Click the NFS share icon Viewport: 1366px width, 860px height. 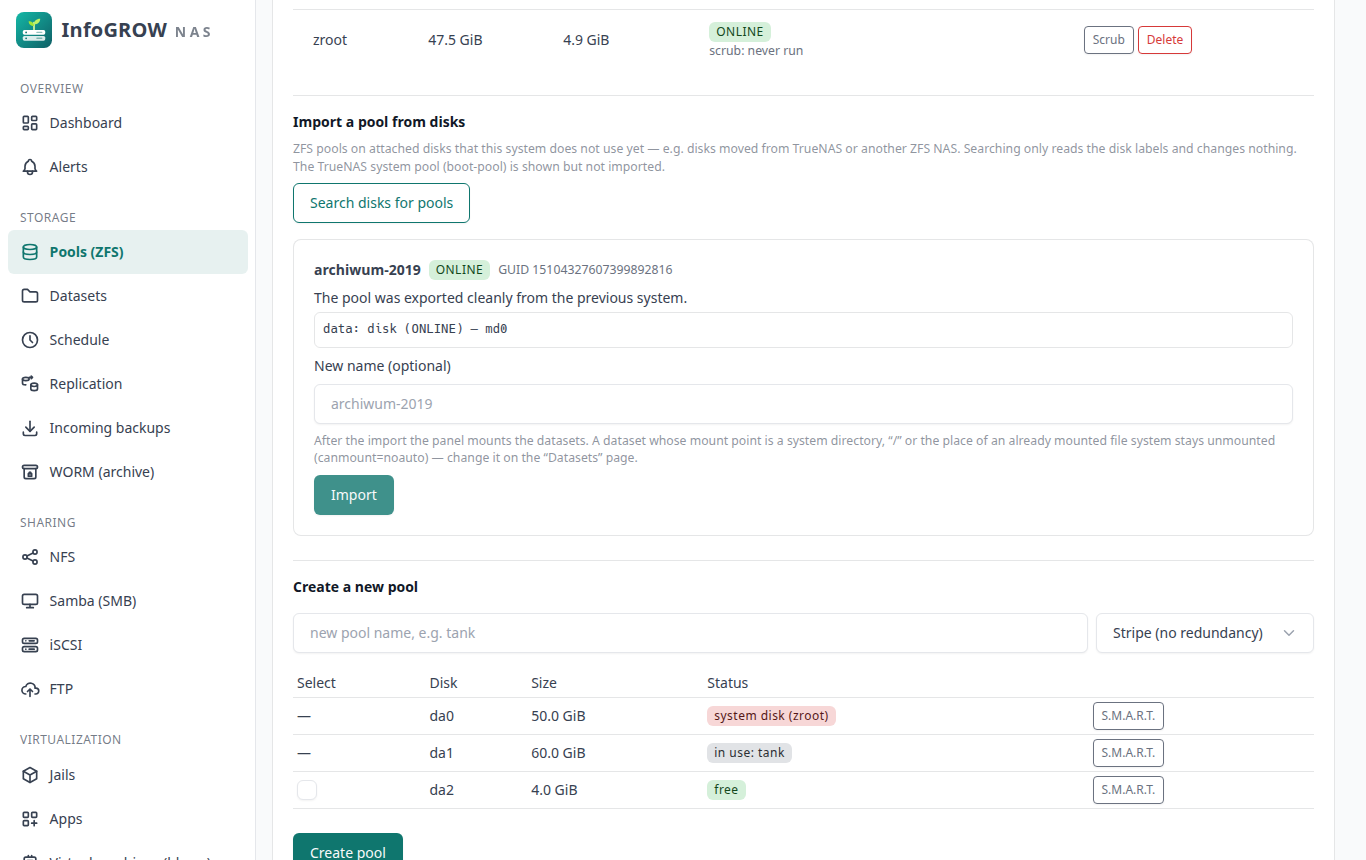30,557
